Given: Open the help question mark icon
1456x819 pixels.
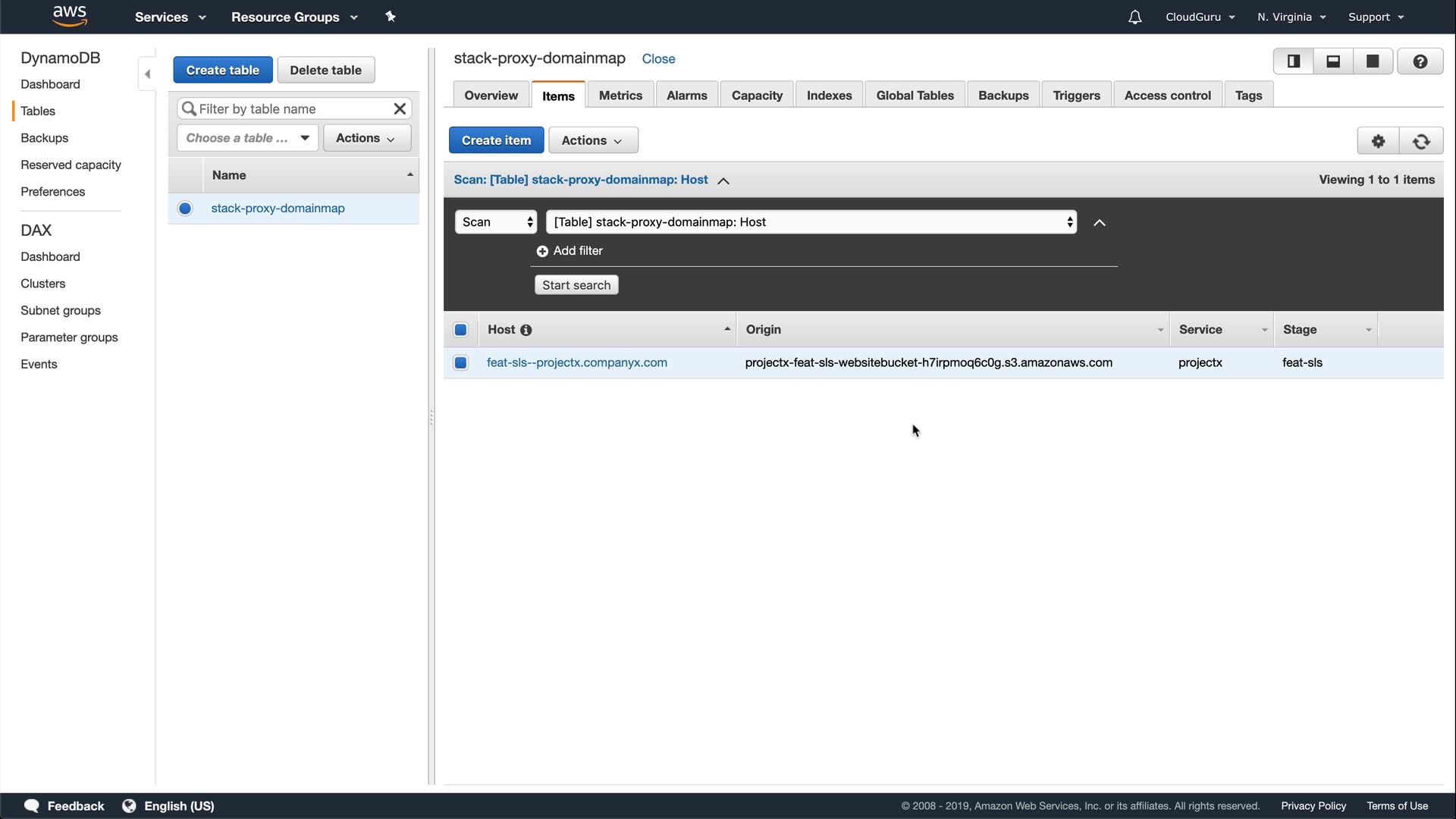Looking at the screenshot, I should (1420, 61).
